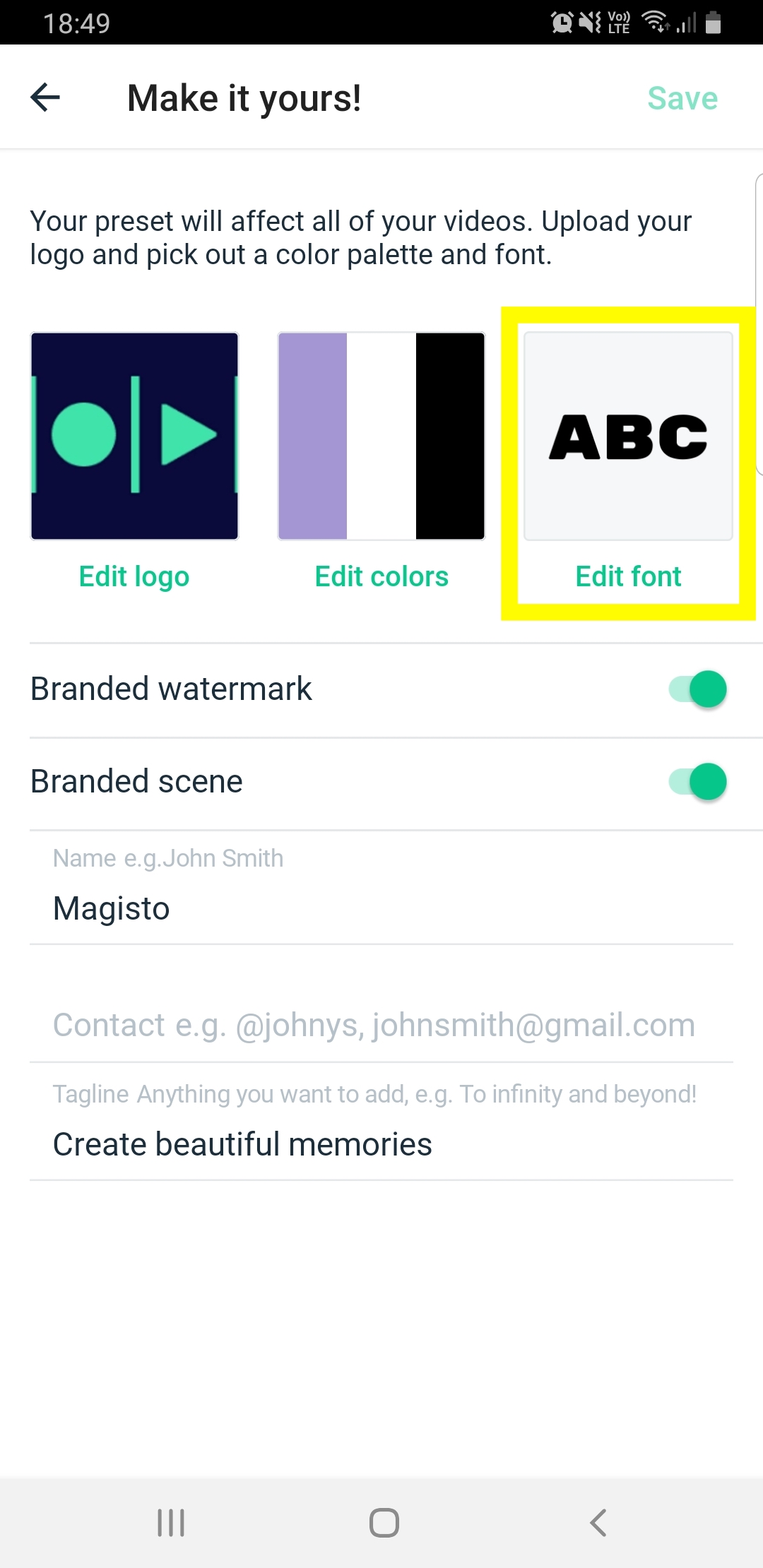The image size is (763, 1568).
Task: Turn off the Branded scene switch
Action: pos(698,781)
